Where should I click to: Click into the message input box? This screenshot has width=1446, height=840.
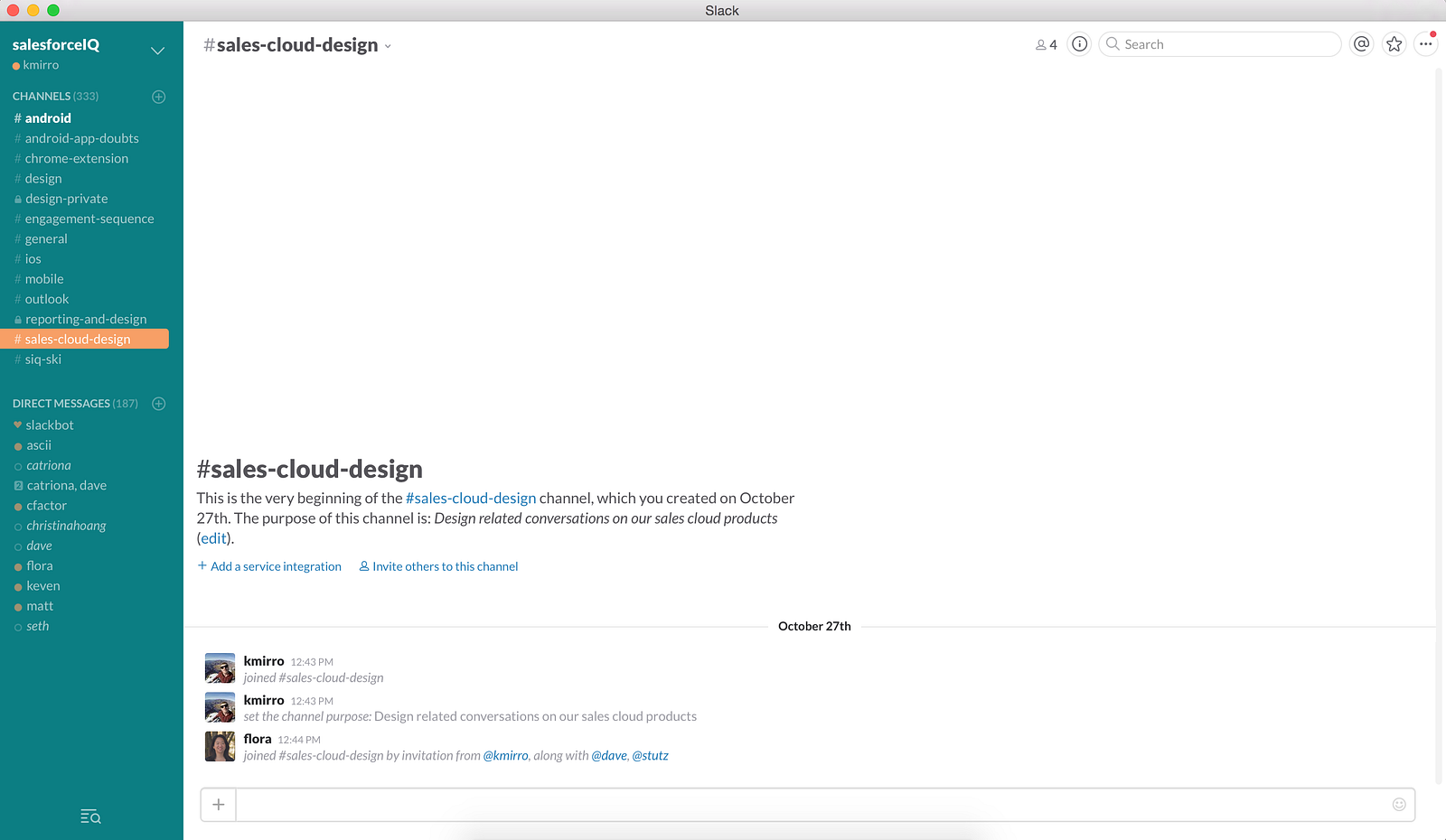825,805
